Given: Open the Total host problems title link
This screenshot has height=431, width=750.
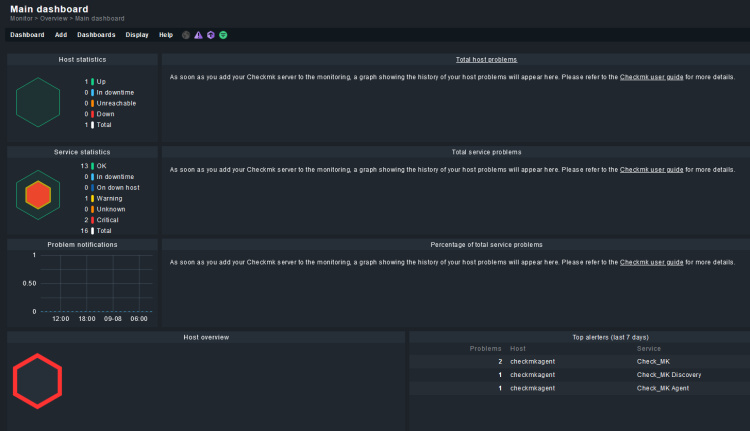Looking at the screenshot, I should click(486, 60).
